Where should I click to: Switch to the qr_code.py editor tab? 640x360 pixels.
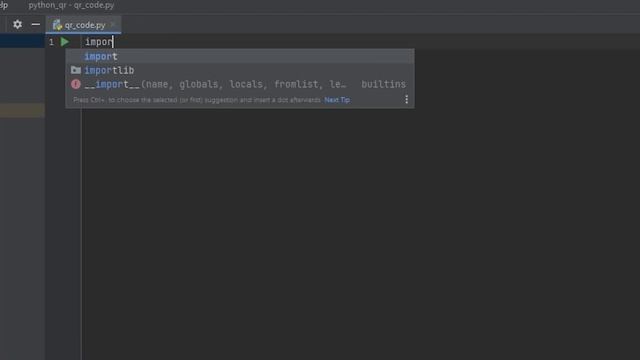click(83, 25)
